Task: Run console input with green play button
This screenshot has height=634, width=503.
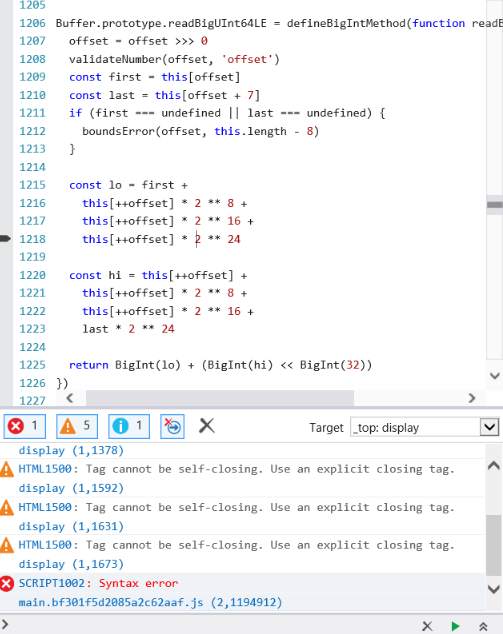Action: tap(456, 626)
